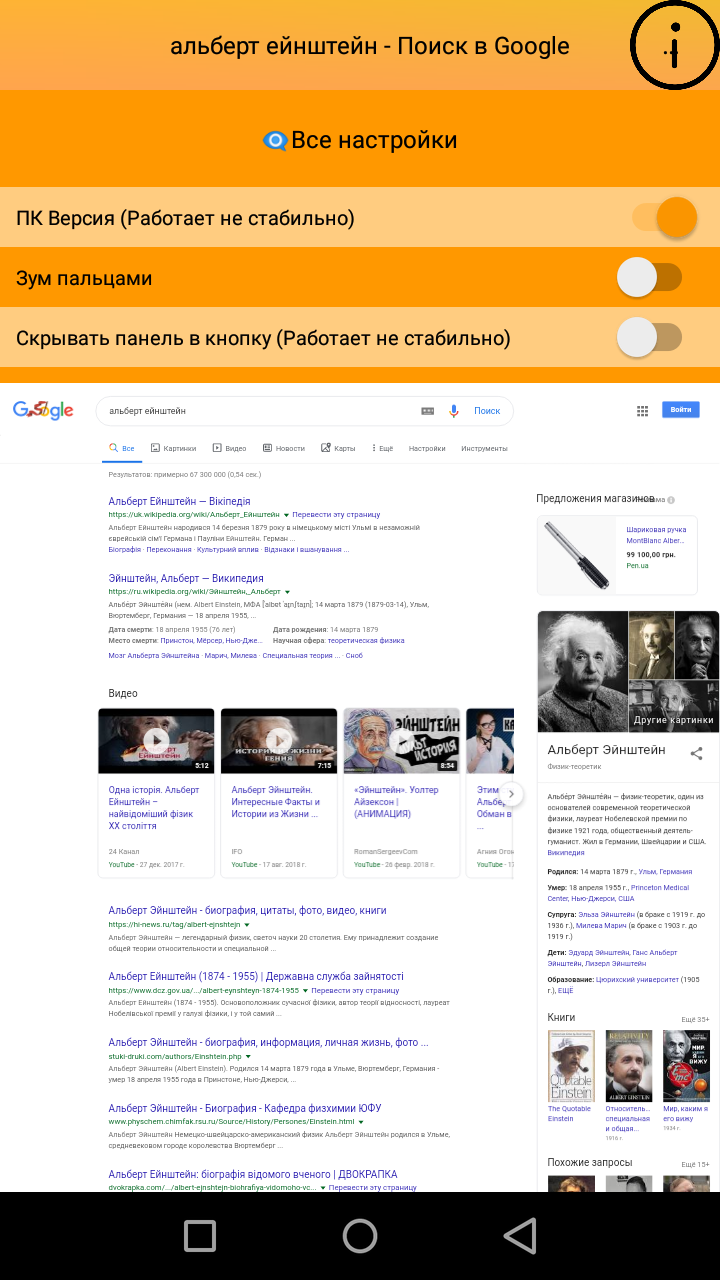This screenshot has height=1280, width=720.
Task: Expand the Ещё menu
Action: [x=383, y=449]
